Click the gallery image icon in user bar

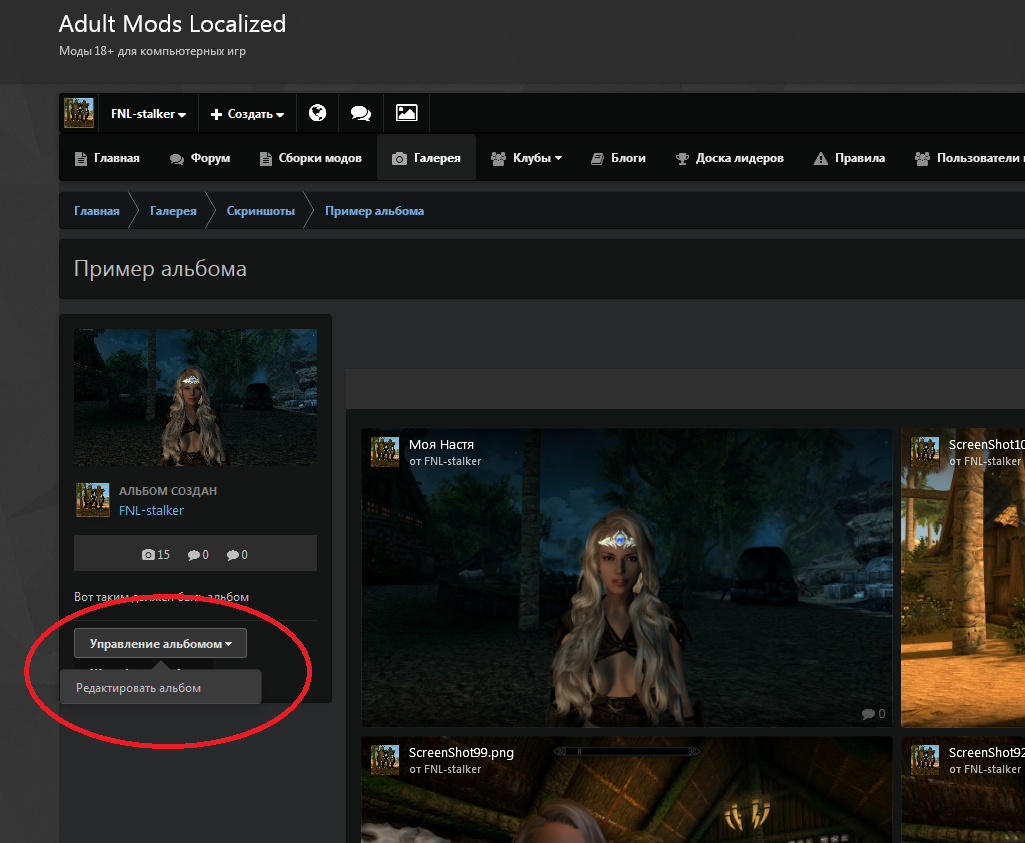[x=406, y=113]
